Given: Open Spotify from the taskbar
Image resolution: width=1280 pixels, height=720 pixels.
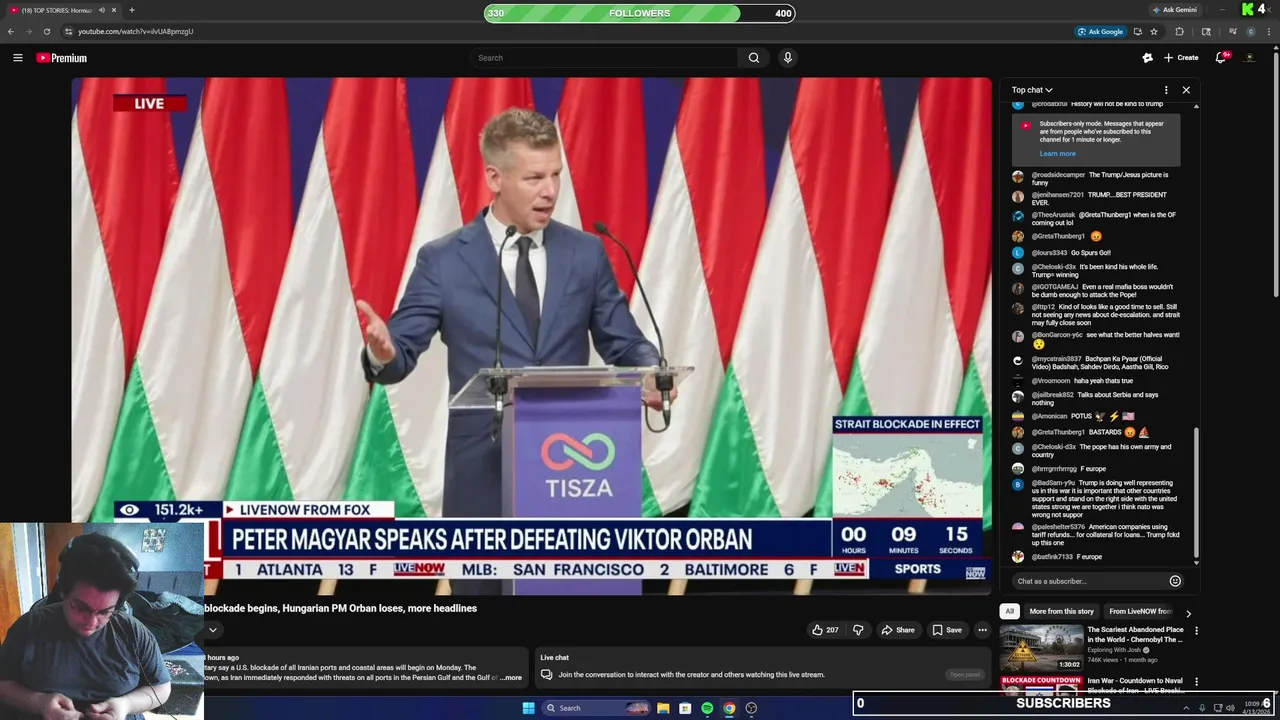Looking at the screenshot, I should pyautogui.click(x=707, y=708).
